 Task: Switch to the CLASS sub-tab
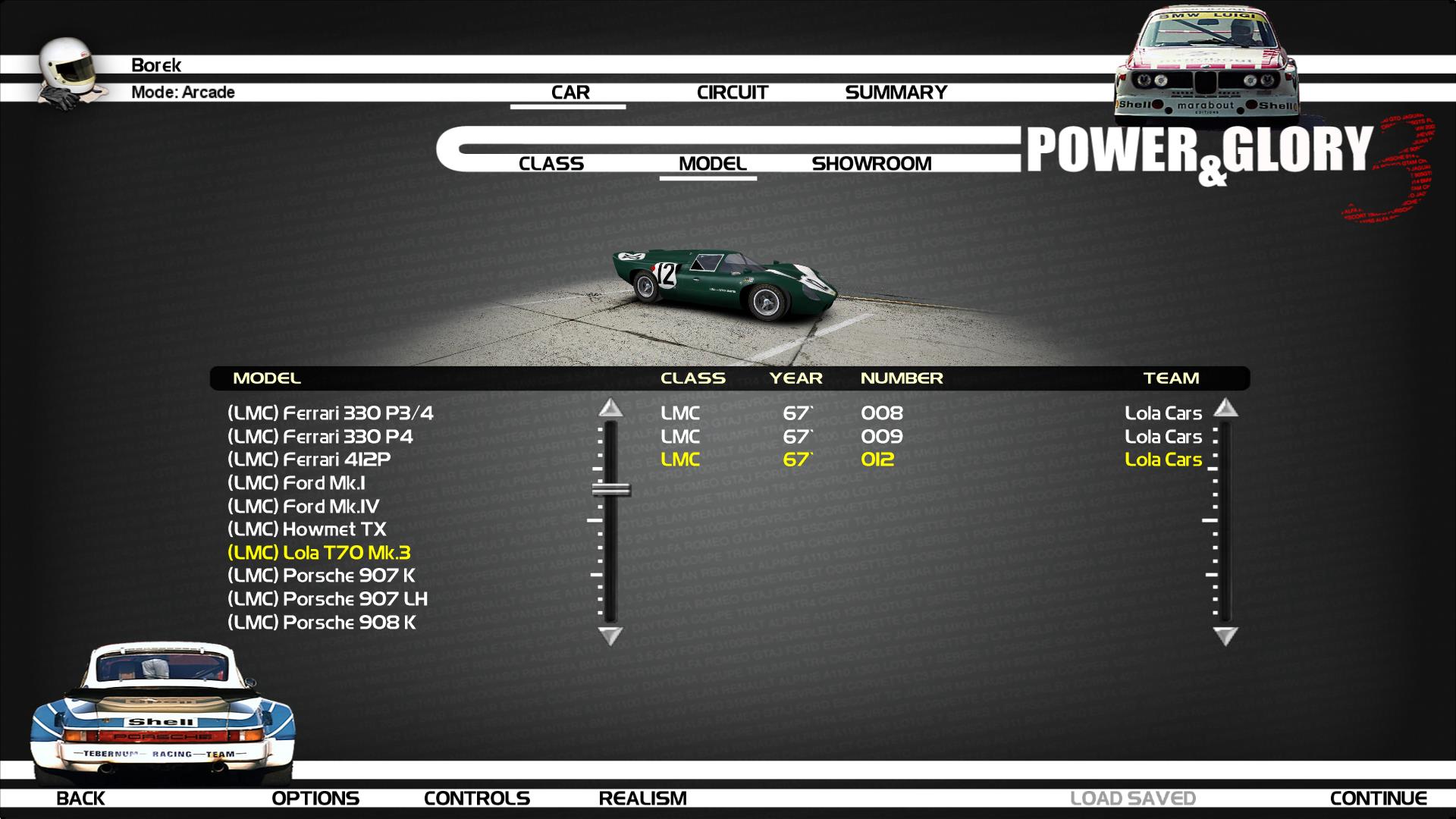[x=551, y=164]
